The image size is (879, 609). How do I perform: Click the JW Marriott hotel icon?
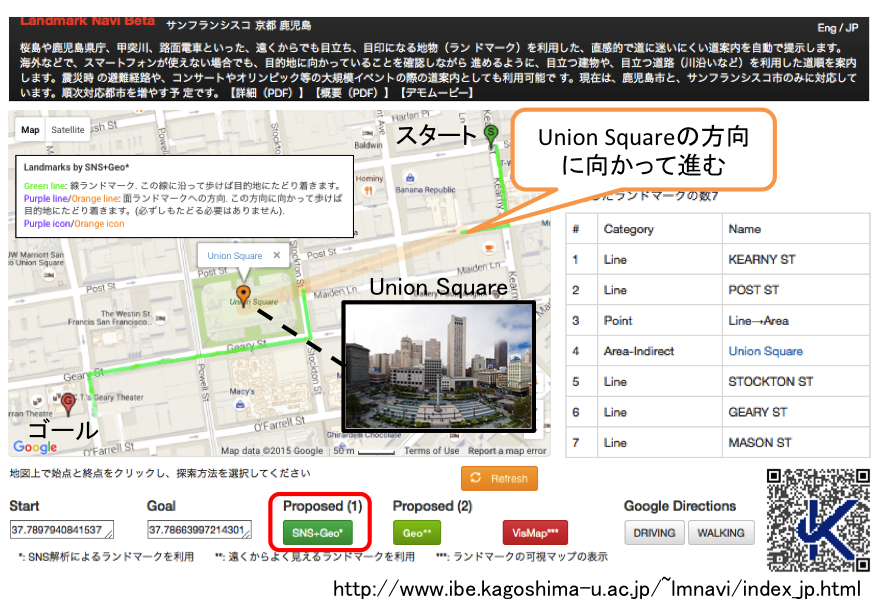49,275
